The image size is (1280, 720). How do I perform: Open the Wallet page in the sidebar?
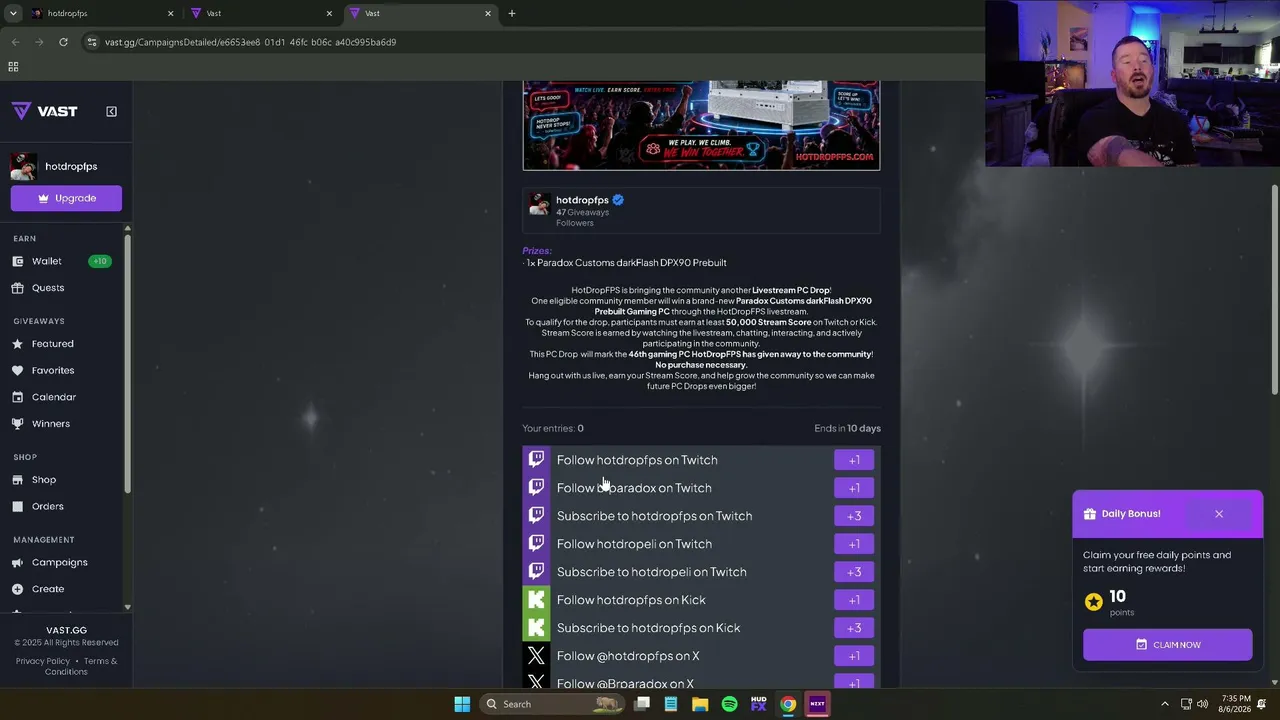tap(46, 261)
